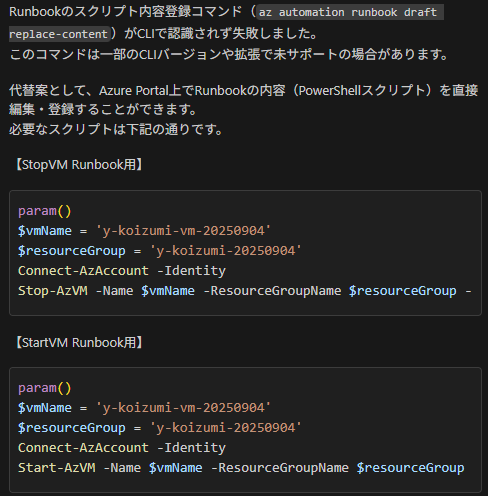Image resolution: width=488 pixels, height=496 pixels.
Task: Click the line '編集・登録することができます。'
Action: [x=103, y=110]
